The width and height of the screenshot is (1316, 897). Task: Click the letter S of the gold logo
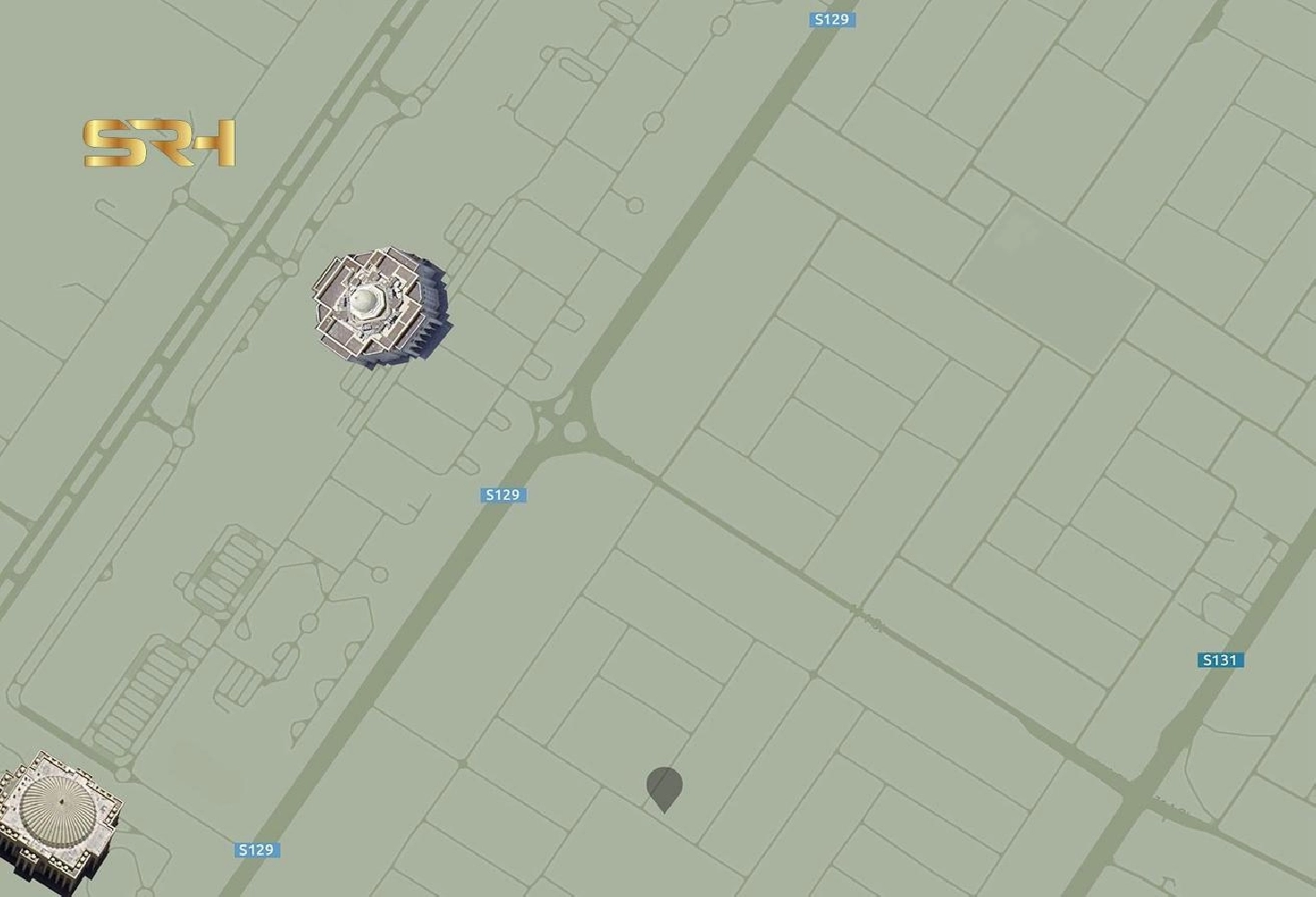click(x=111, y=143)
